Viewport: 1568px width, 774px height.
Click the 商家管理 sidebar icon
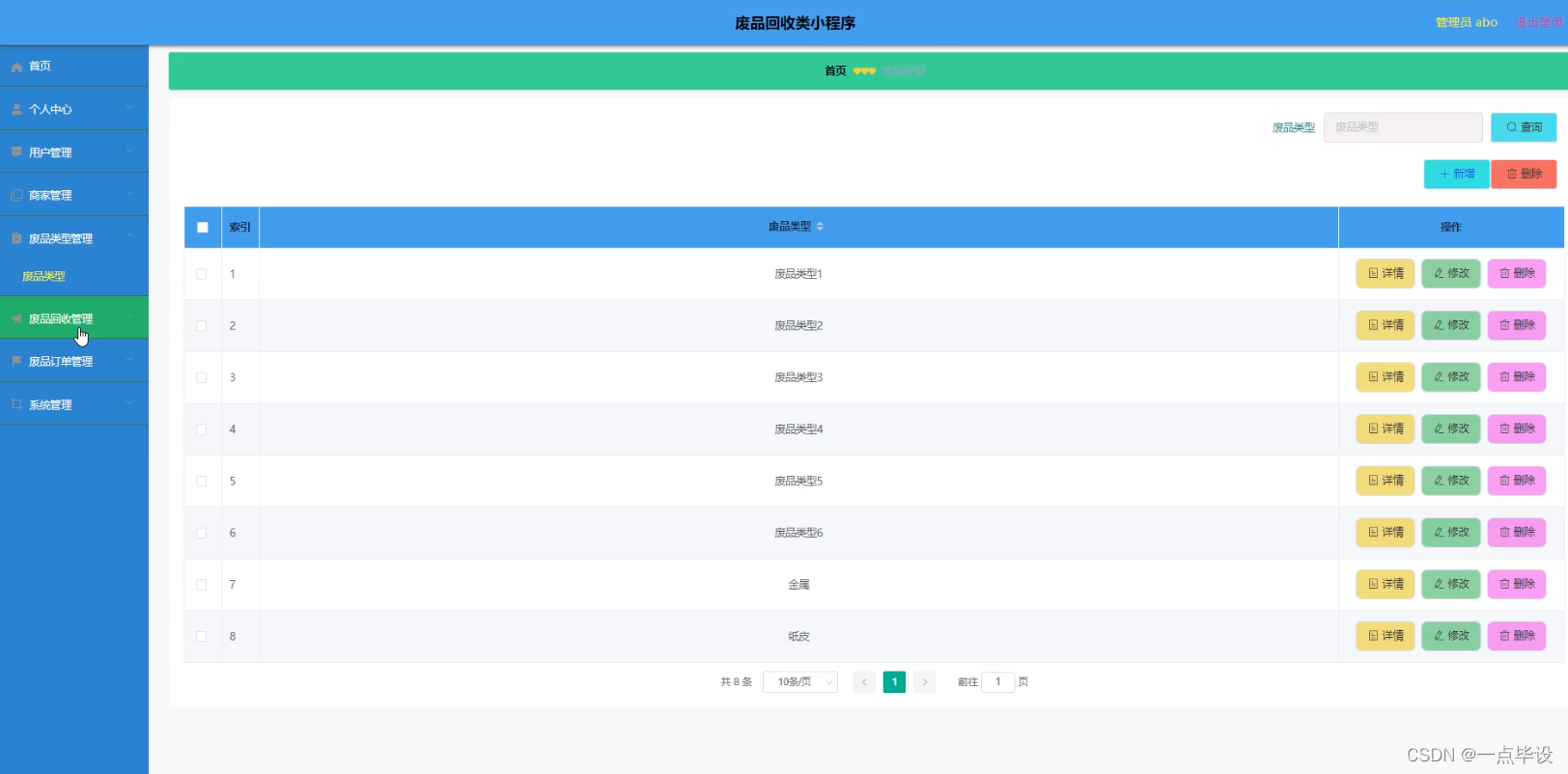[x=16, y=195]
